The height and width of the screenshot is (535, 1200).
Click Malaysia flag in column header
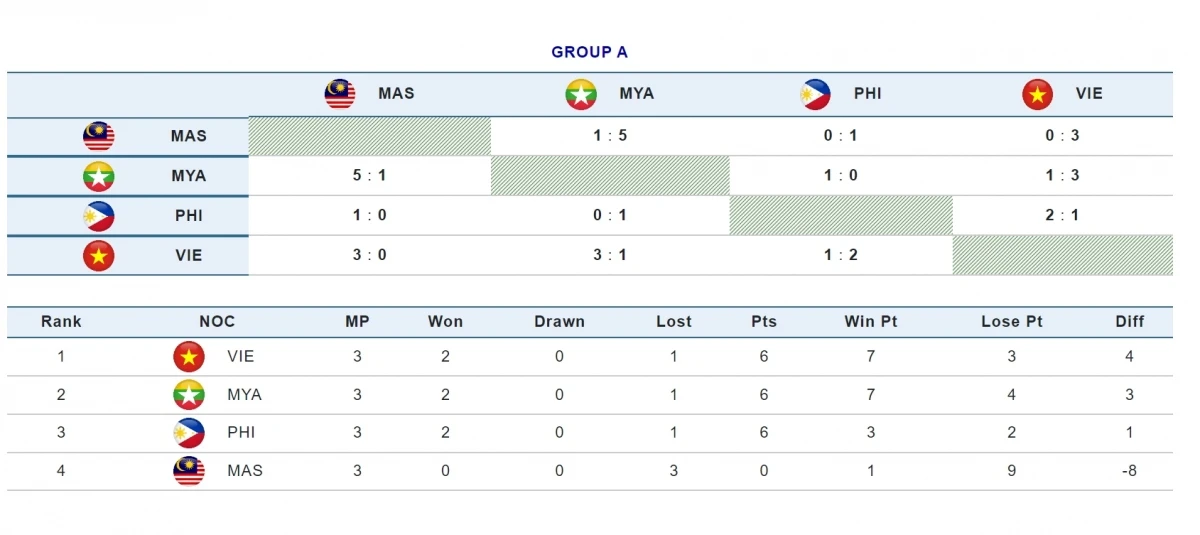click(x=340, y=94)
